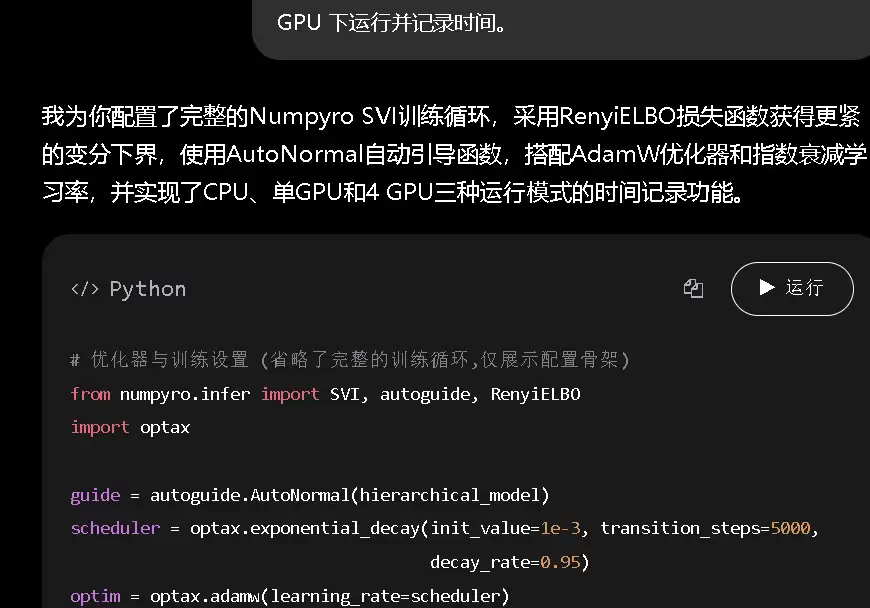Click the init_value 1e-3 number

tap(560, 528)
